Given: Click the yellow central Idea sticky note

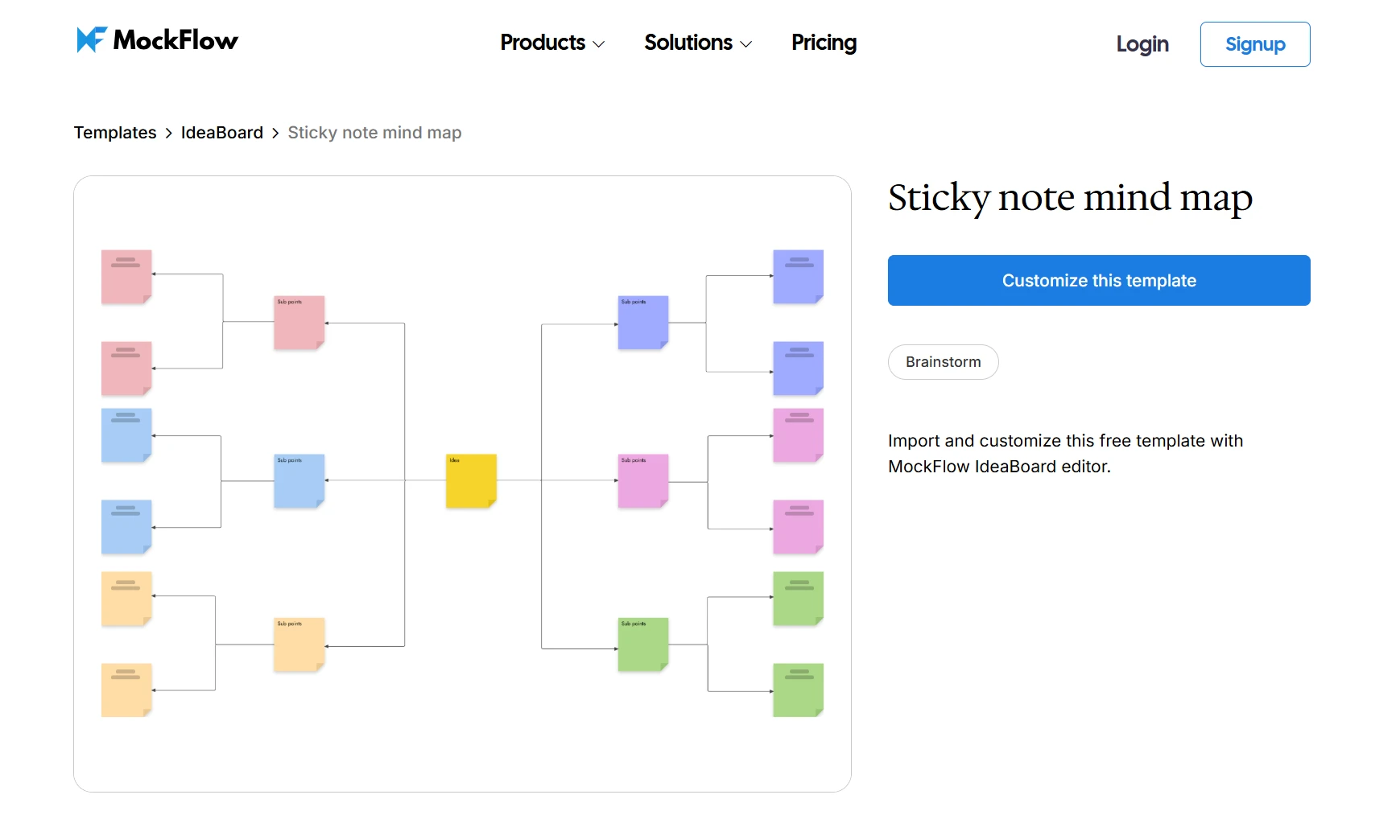Looking at the screenshot, I should coord(470,481).
